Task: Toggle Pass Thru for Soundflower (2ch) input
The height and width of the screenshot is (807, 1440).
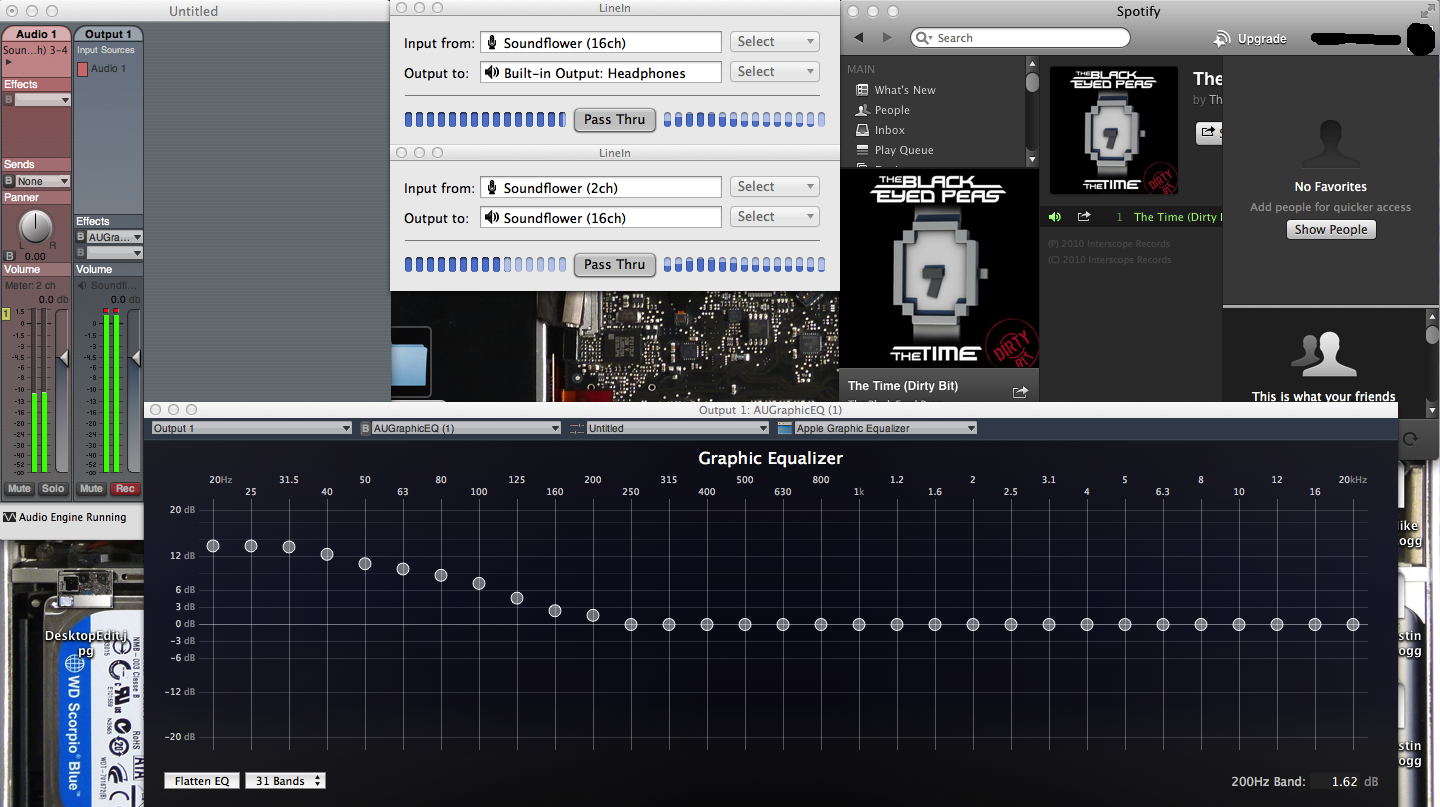Action: click(615, 264)
